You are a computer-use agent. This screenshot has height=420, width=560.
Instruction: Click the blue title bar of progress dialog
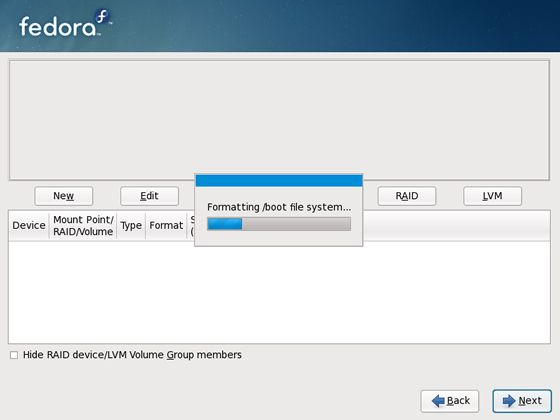click(x=279, y=181)
